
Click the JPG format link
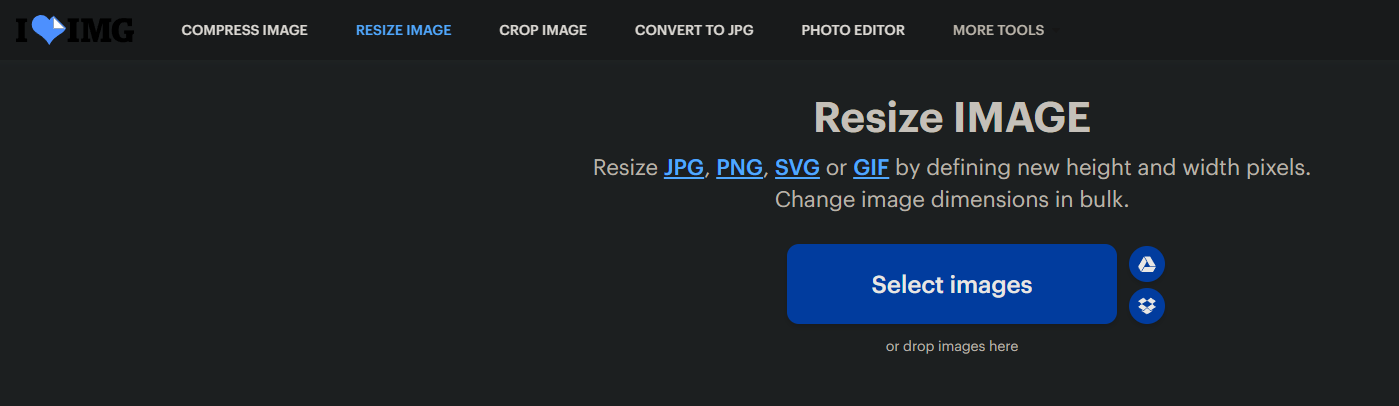click(683, 167)
